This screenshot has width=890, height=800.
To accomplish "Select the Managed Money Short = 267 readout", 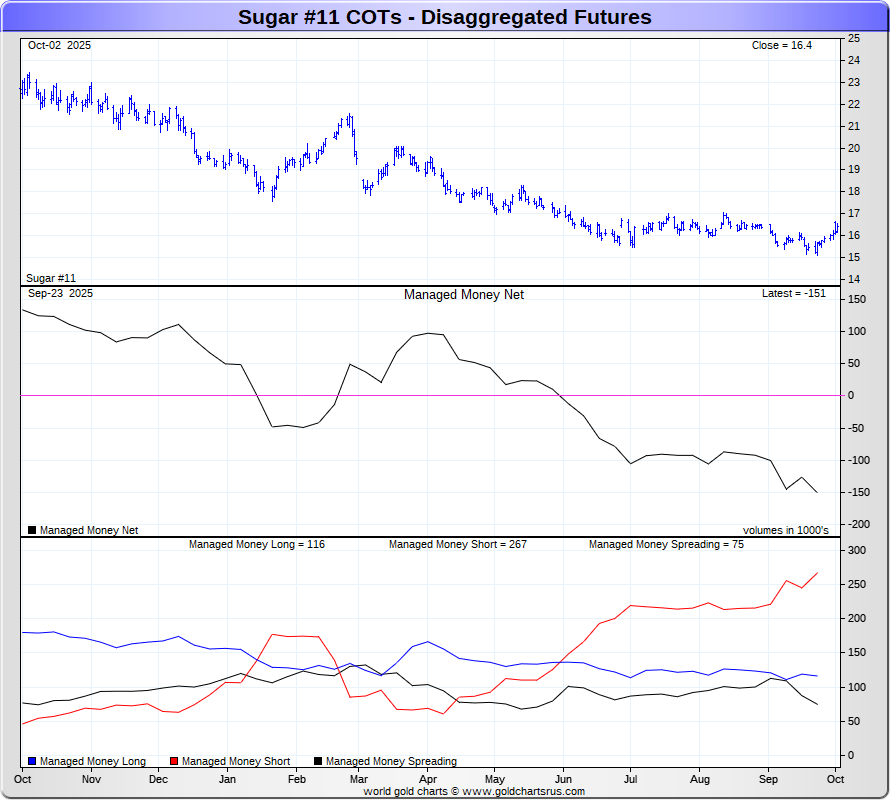I will click(457, 545).
